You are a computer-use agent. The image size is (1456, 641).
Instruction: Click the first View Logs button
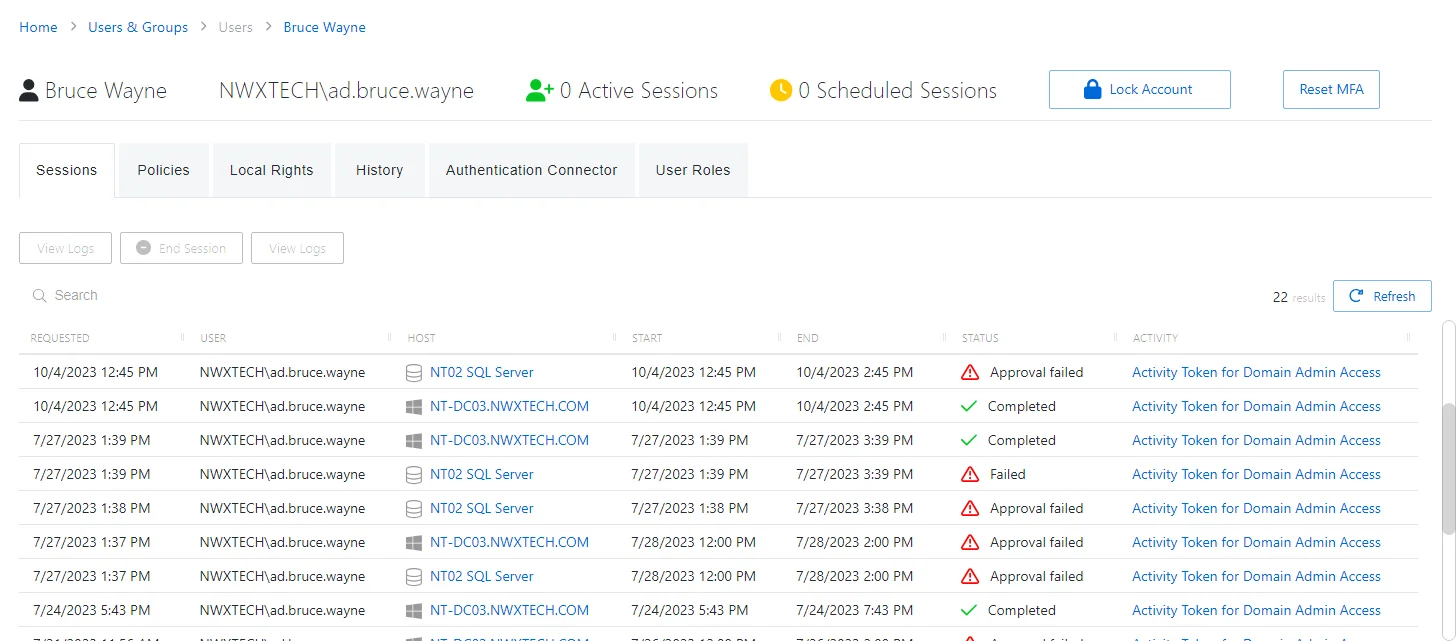click(66, 248)
